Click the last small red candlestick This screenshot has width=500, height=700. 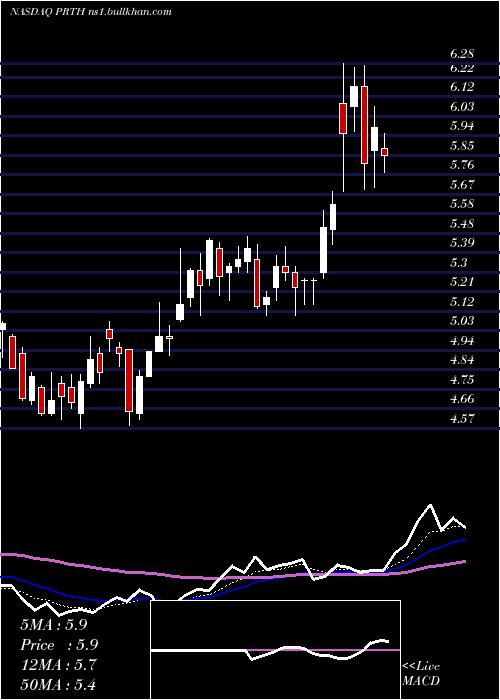[384, 152]
